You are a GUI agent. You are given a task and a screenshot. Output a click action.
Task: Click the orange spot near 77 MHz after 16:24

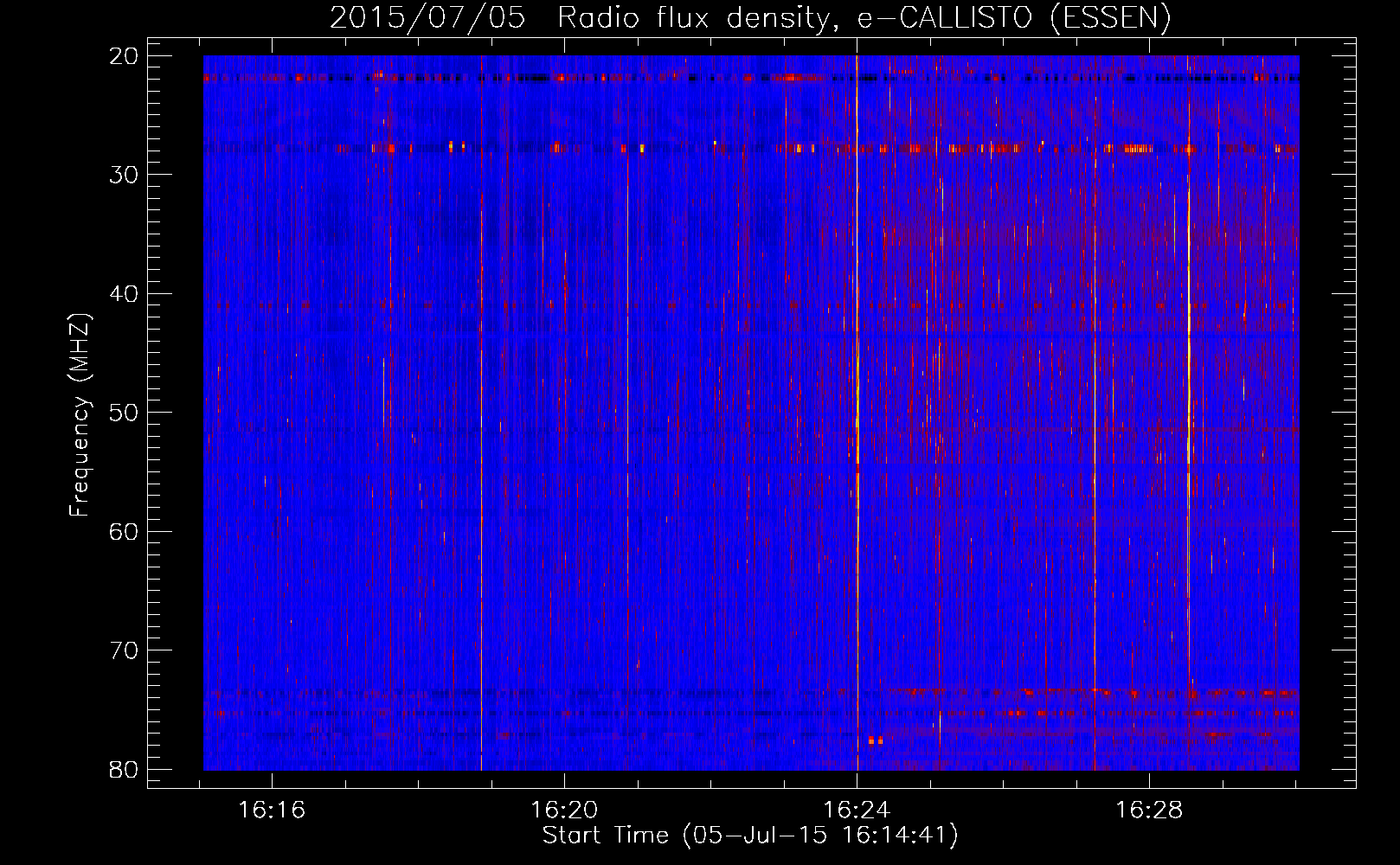[876, 741]
